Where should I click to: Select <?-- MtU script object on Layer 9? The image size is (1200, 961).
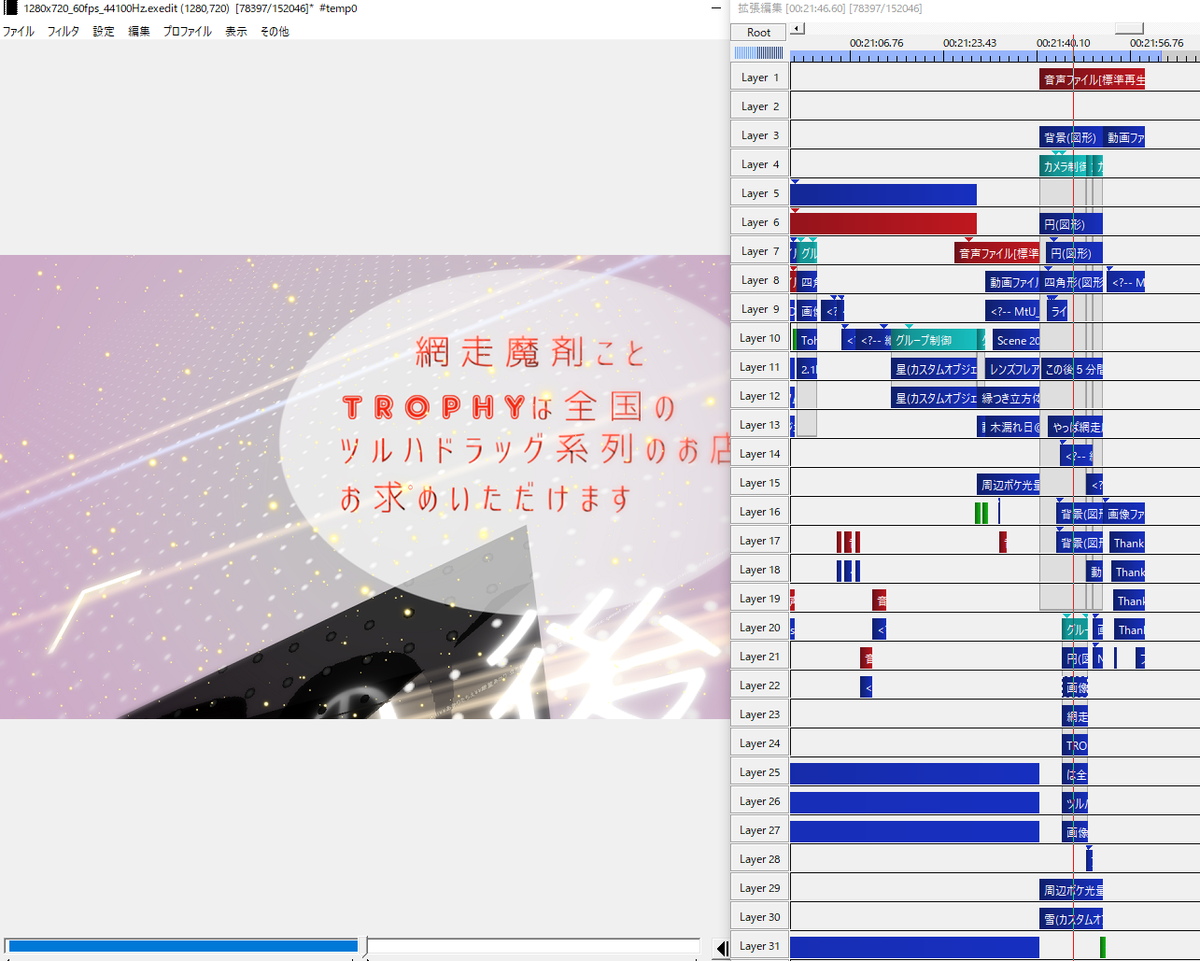point(1013,312)
